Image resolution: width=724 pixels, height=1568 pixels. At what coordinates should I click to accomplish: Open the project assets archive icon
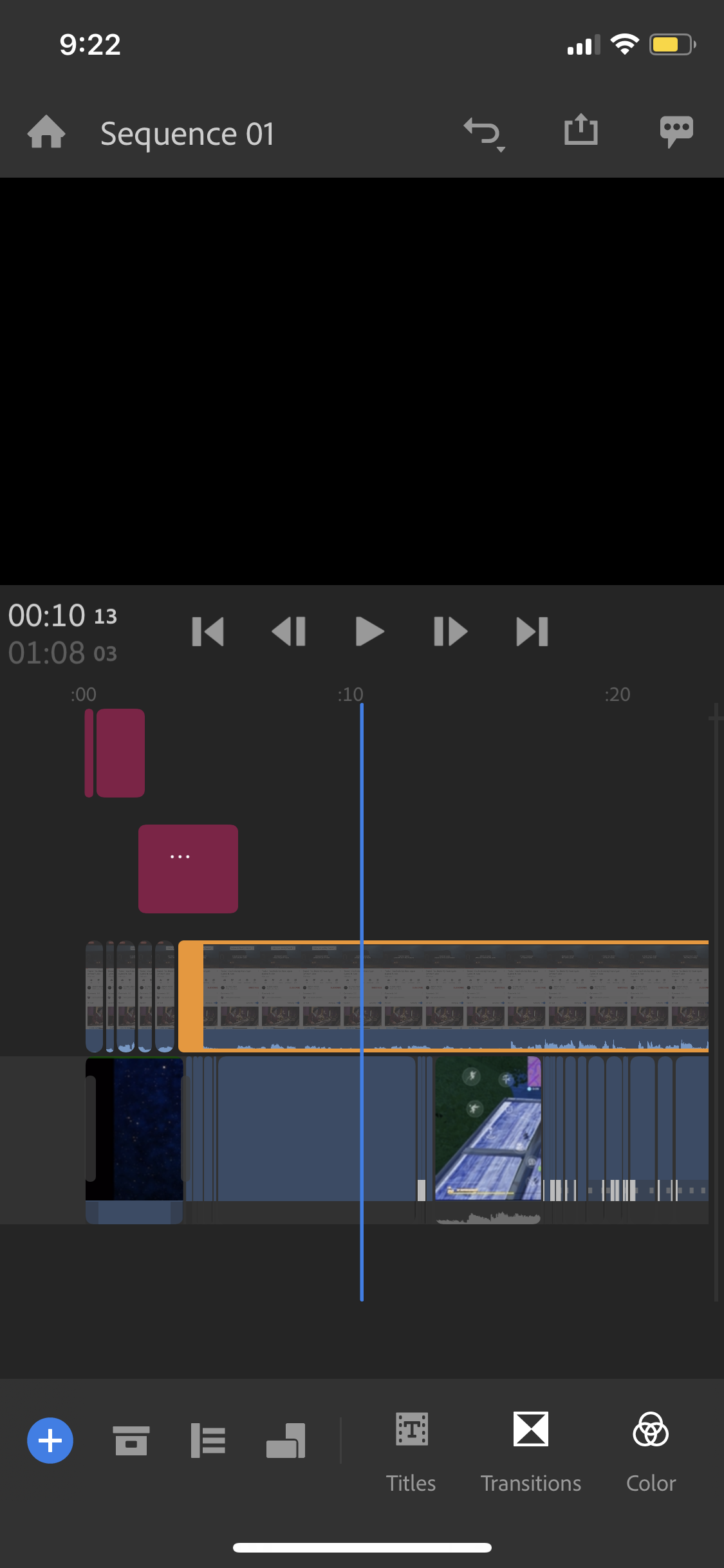131,1441
